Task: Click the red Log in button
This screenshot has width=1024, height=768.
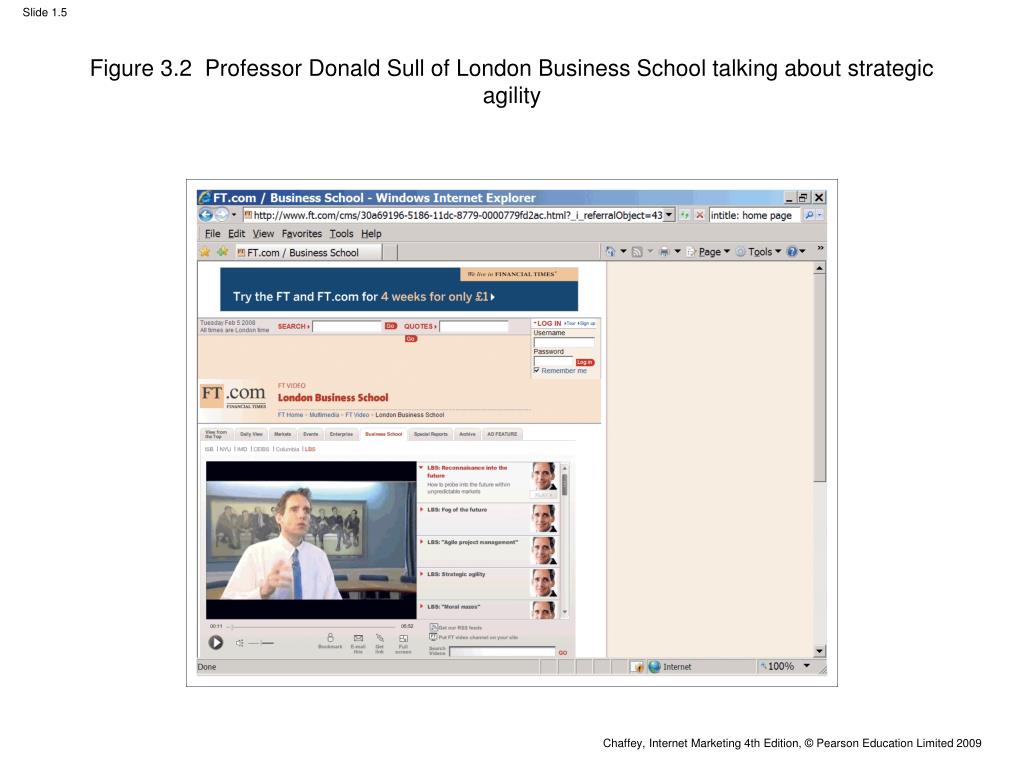Action: tap(584, 362)
